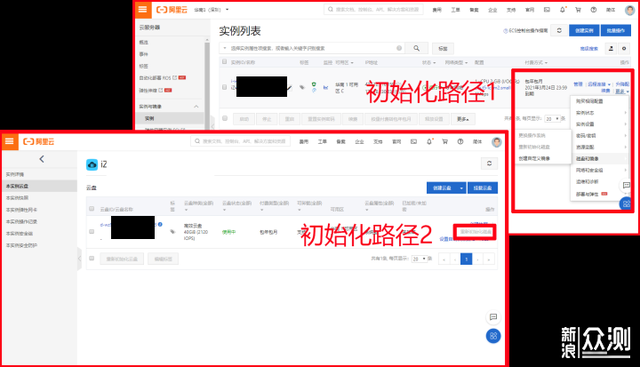The image size is (640, 367).
Task: Open the 高级搜索 link
Action: point(589,49)
